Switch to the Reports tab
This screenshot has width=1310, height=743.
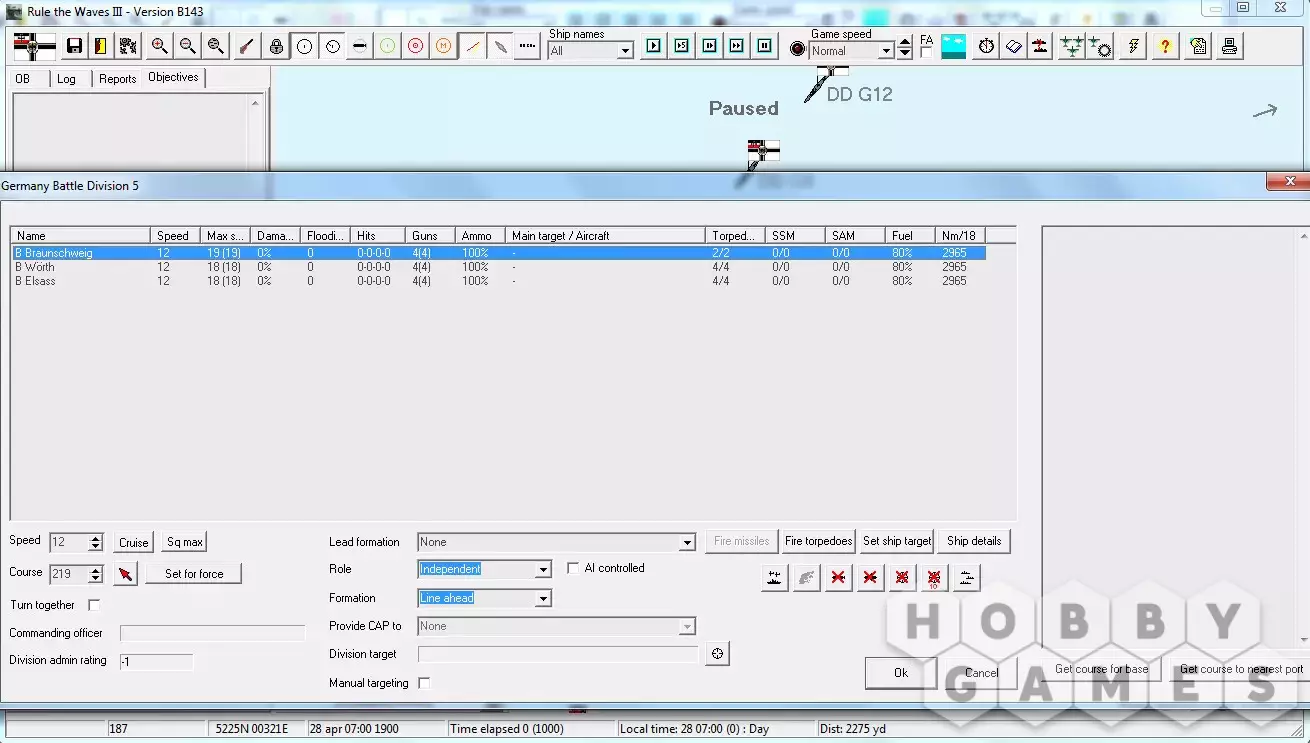click(x=117, y=79)
